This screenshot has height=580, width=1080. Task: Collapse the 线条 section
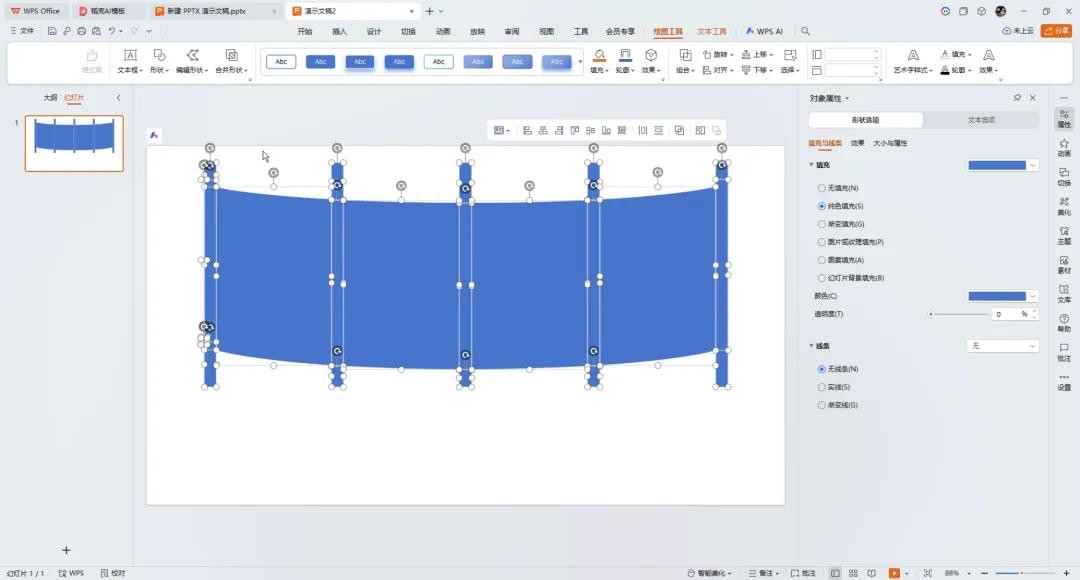pyautogui.click(x=811, y=346)
